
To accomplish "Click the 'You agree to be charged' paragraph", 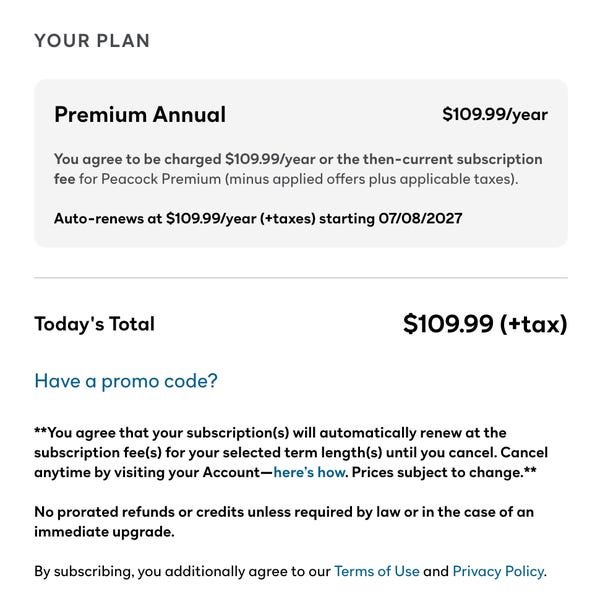I will pos(298,169).
